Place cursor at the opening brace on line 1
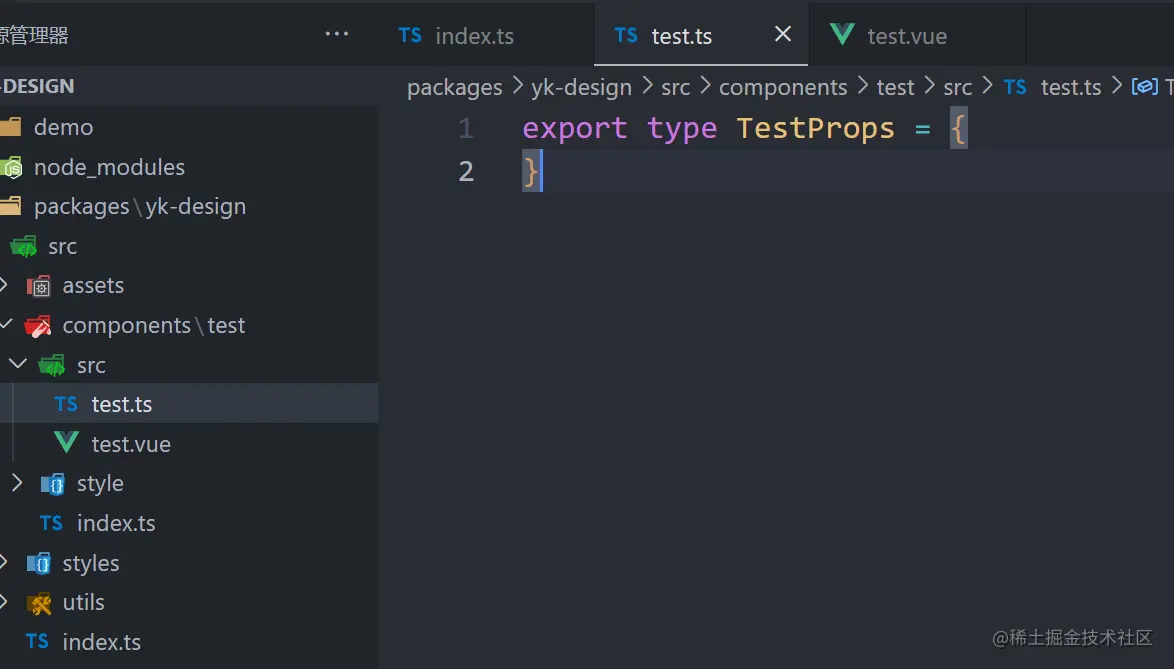 [959, 128]
